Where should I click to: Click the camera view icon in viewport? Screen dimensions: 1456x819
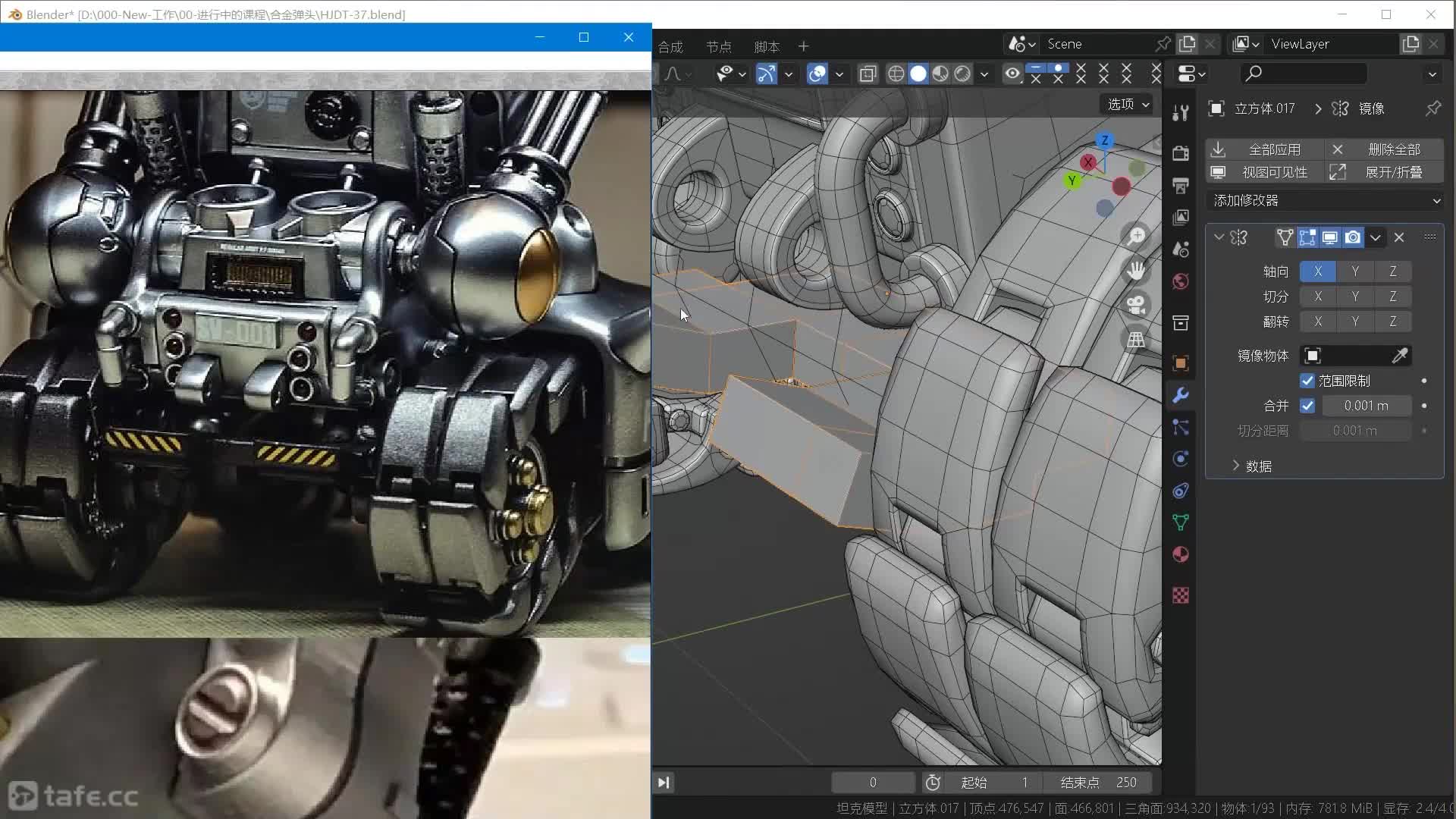[x=1135, y=306]
